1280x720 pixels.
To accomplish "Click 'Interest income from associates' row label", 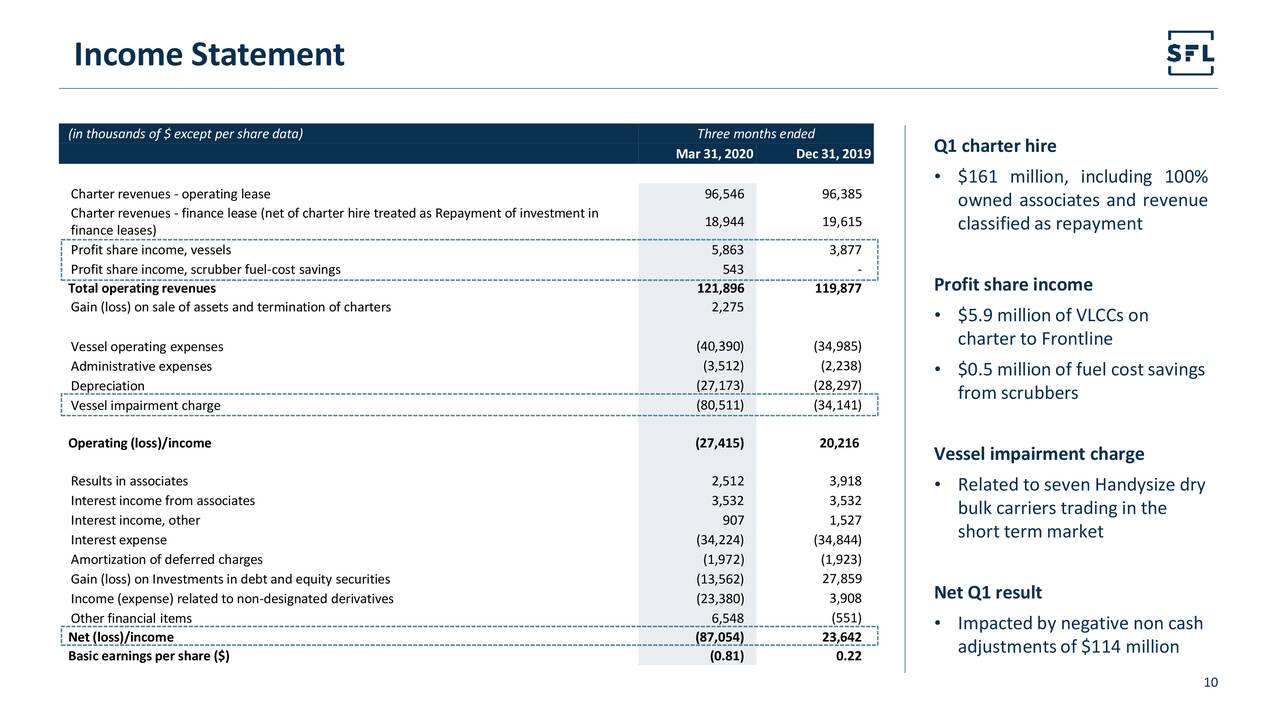I will pyautogui.click(x=162, y=500).
